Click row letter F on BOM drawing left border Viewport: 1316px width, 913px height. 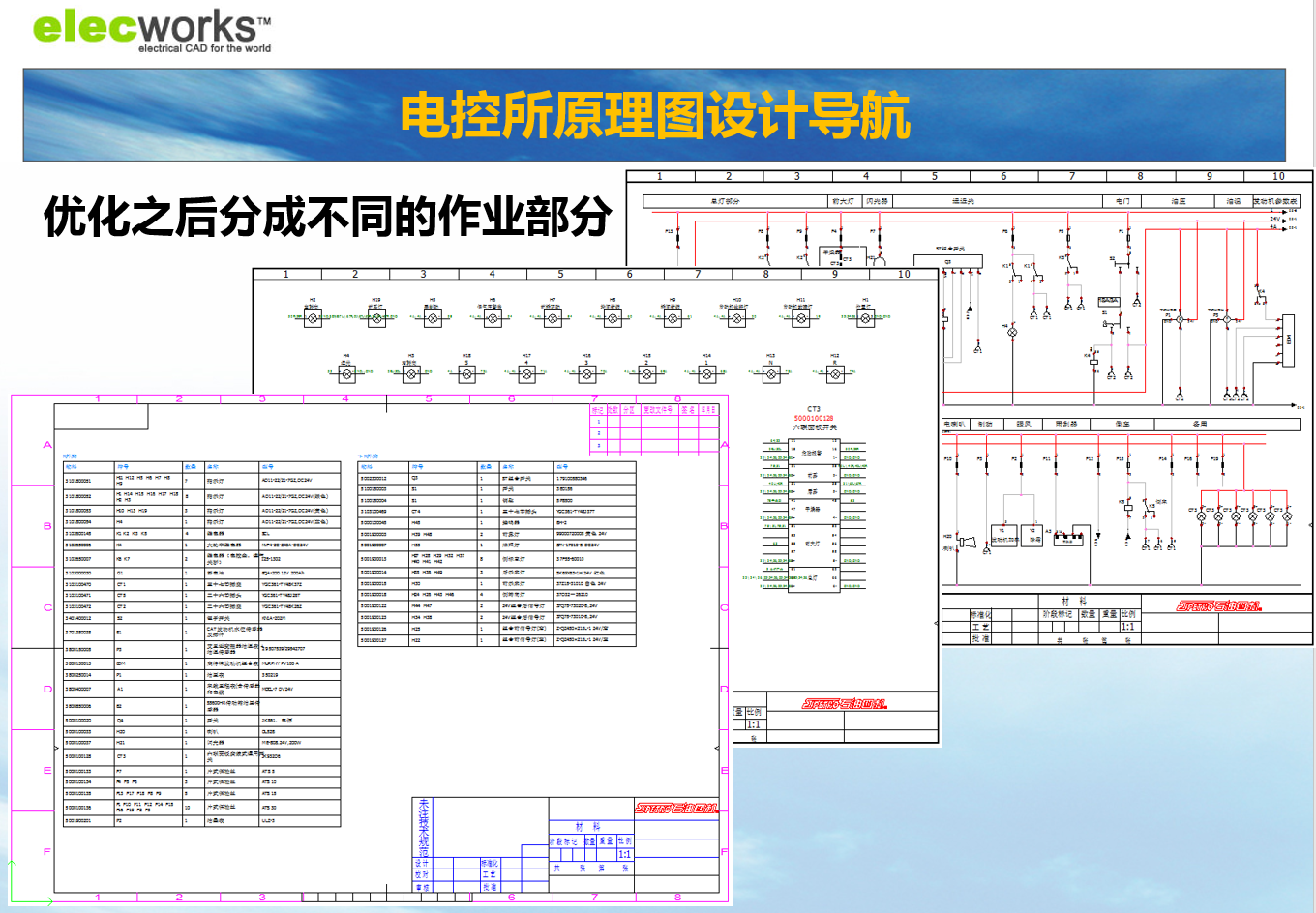46,851
